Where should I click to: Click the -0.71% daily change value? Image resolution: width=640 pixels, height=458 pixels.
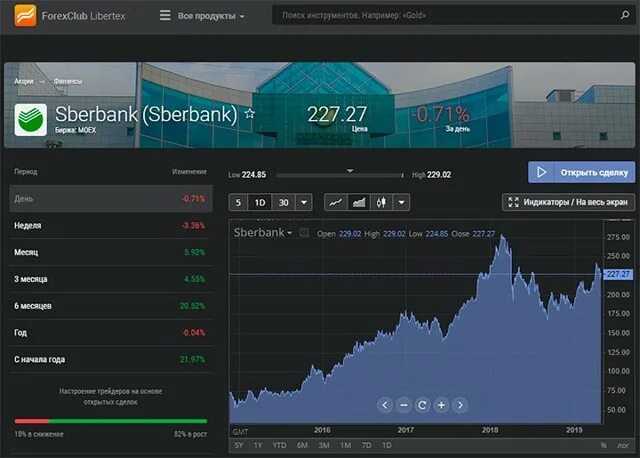click(440, 114)
